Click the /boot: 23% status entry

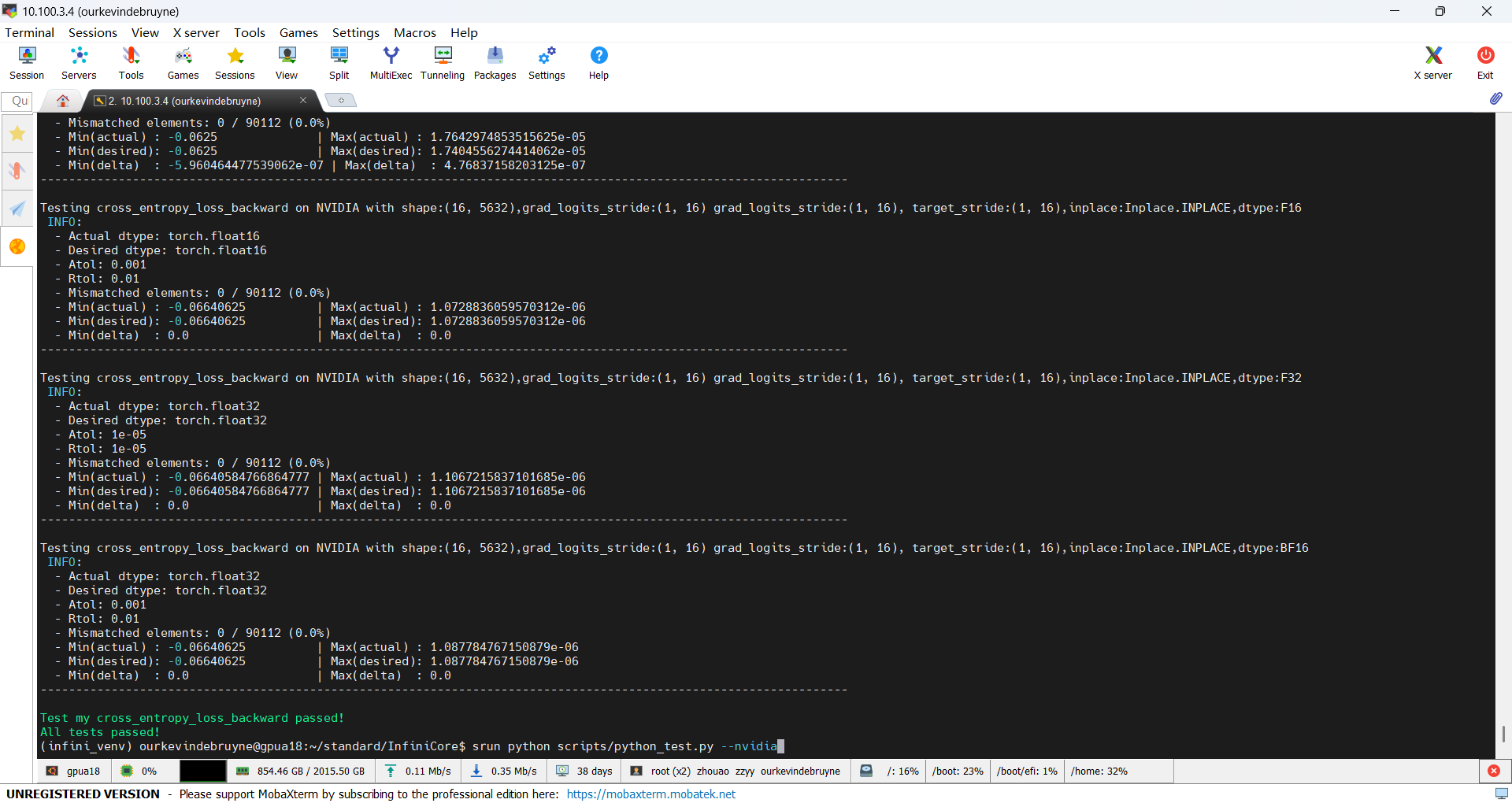click(958, 771)
